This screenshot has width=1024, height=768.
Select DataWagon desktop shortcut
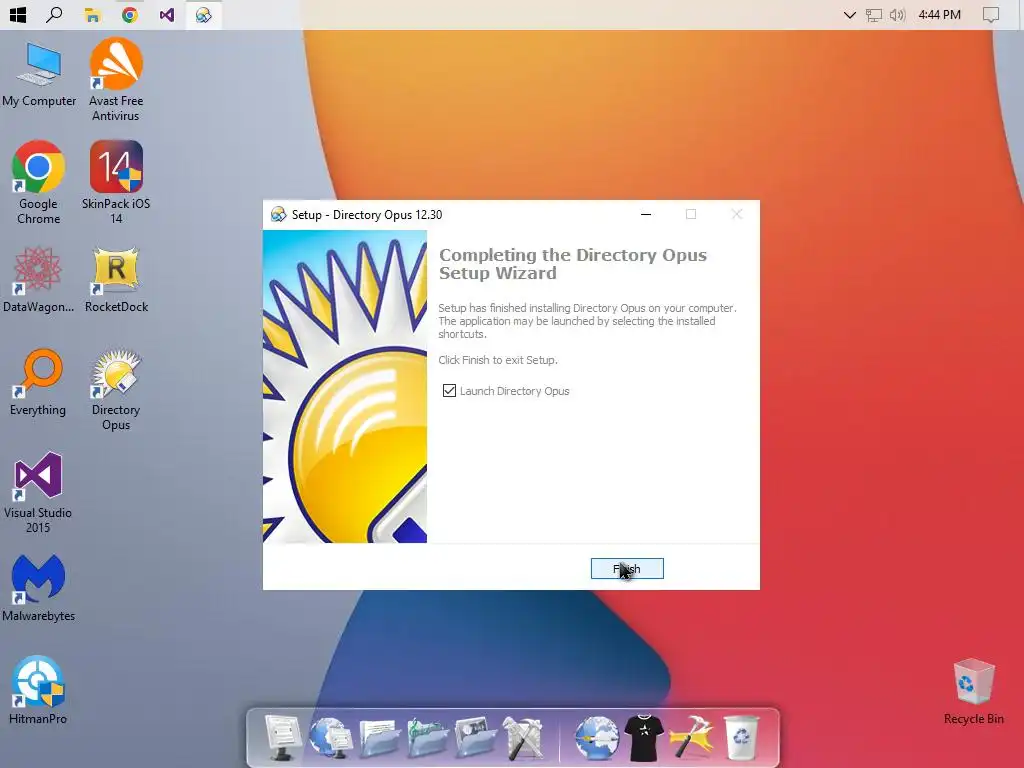(x=39, y=280)
